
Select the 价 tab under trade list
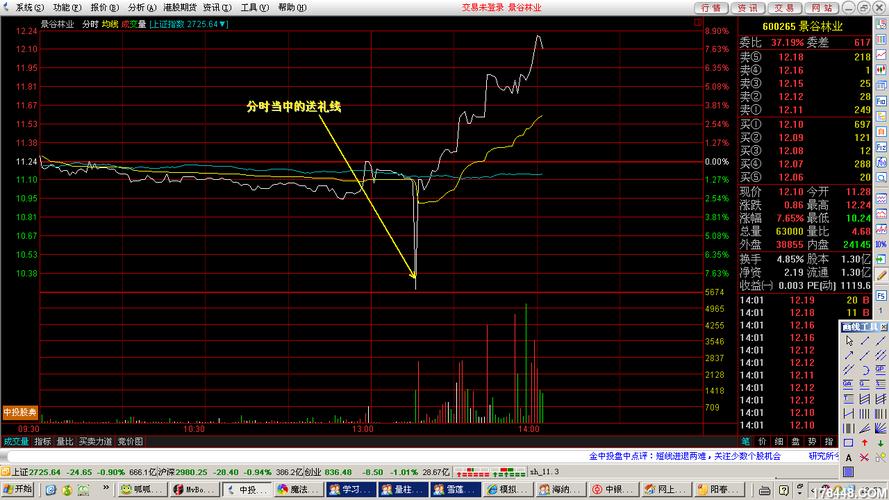[x=762, y=441]
